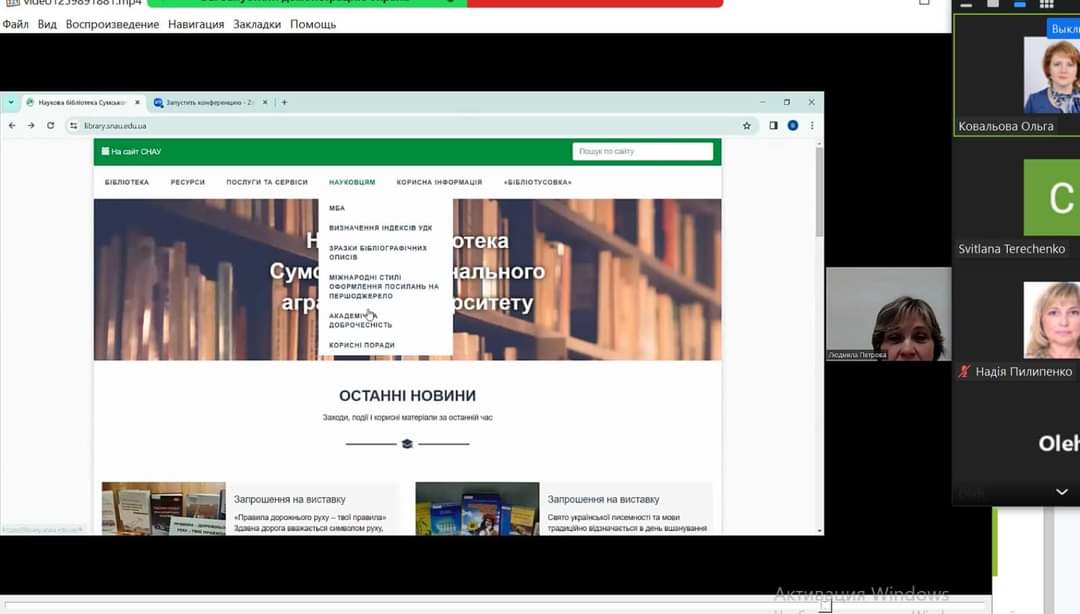The width and height of the screenshot is (1080, 614).
Task: View site information icon in address bar
Action: (73, 125)
